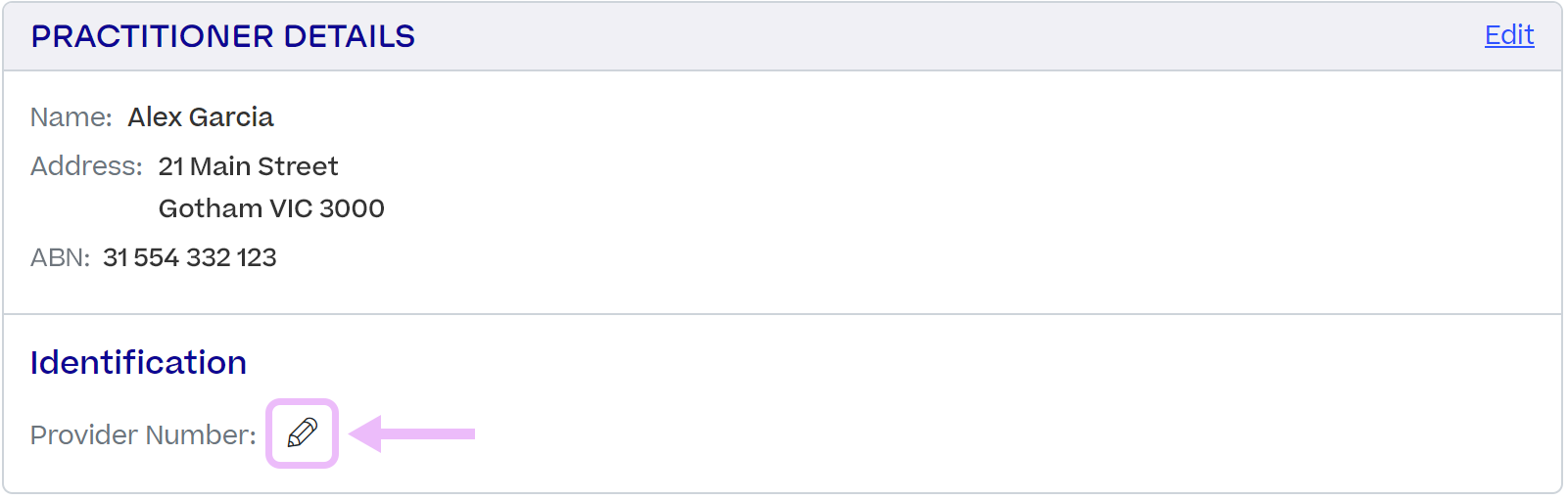Screen dimensions: 1568x500
Task: Select the practitioner name Alex Garcia
Action: [201, 117]
